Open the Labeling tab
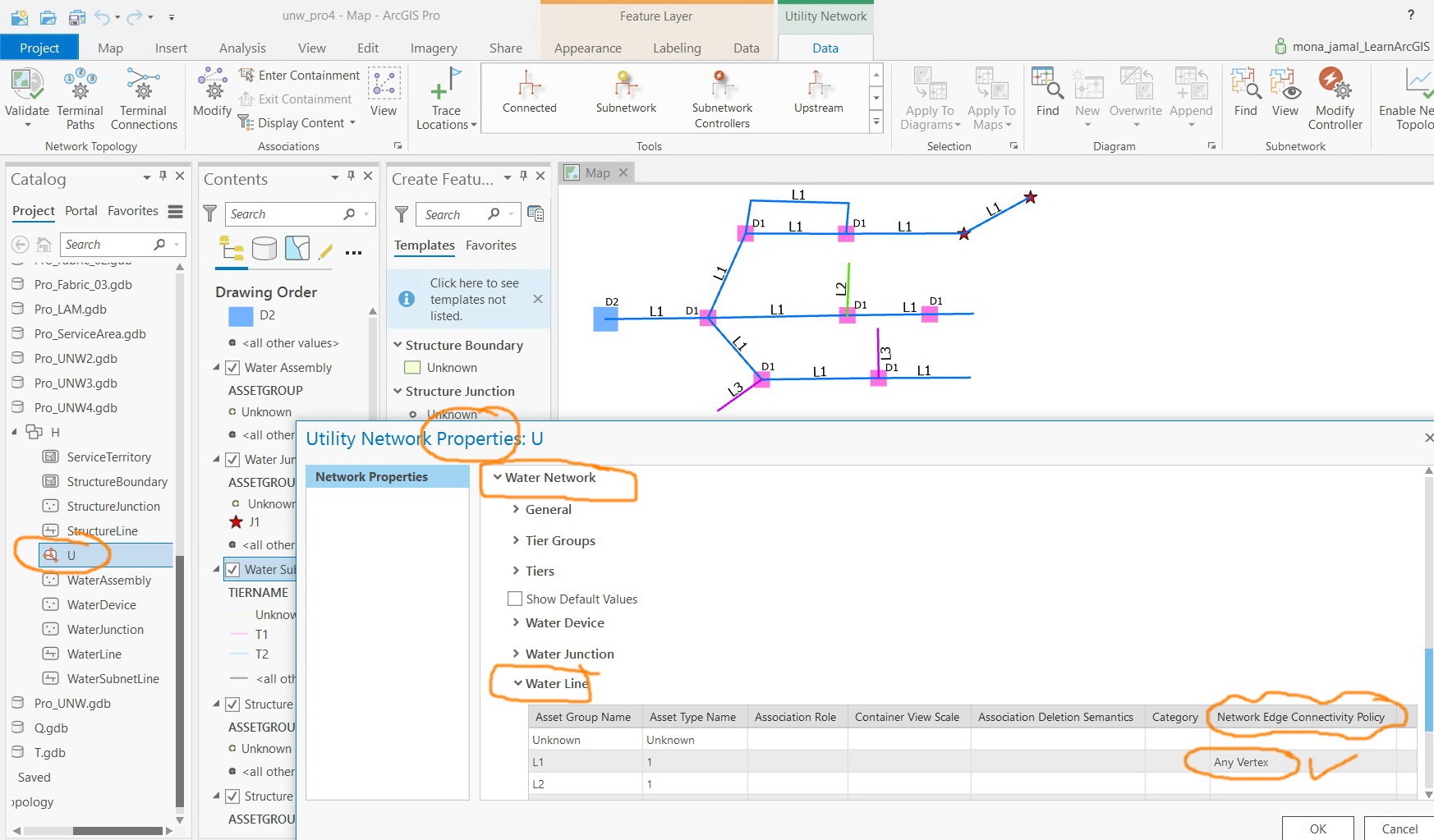The image size is (1434, 840). pyautogui.click(x=677, y=48)
